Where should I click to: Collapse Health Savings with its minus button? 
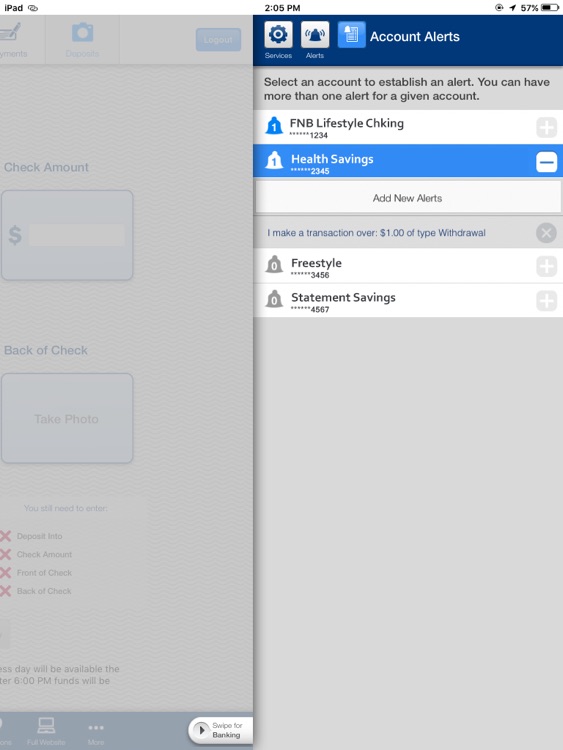click(x=546, y=162)
